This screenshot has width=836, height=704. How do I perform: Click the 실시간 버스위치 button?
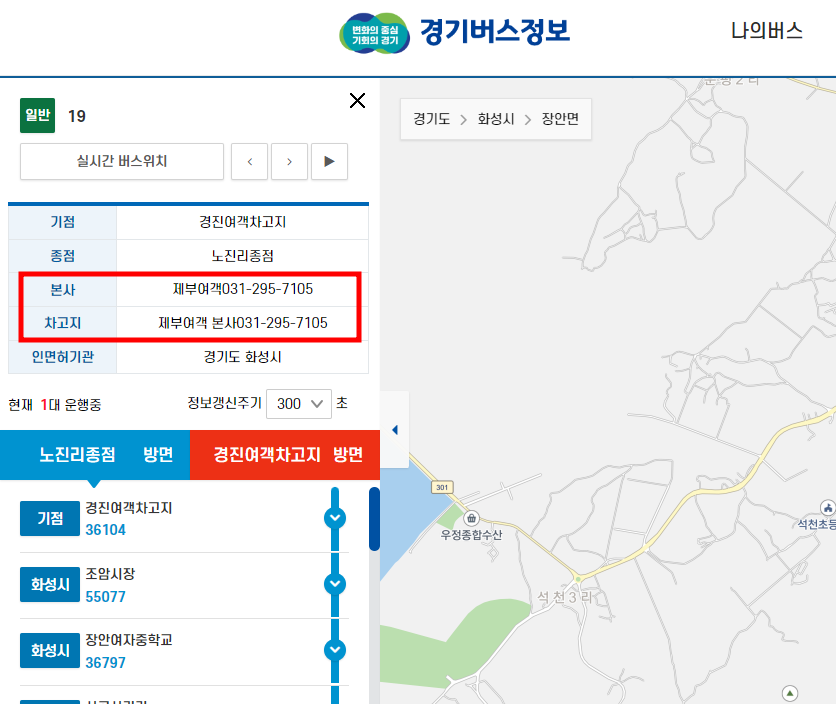121,161
